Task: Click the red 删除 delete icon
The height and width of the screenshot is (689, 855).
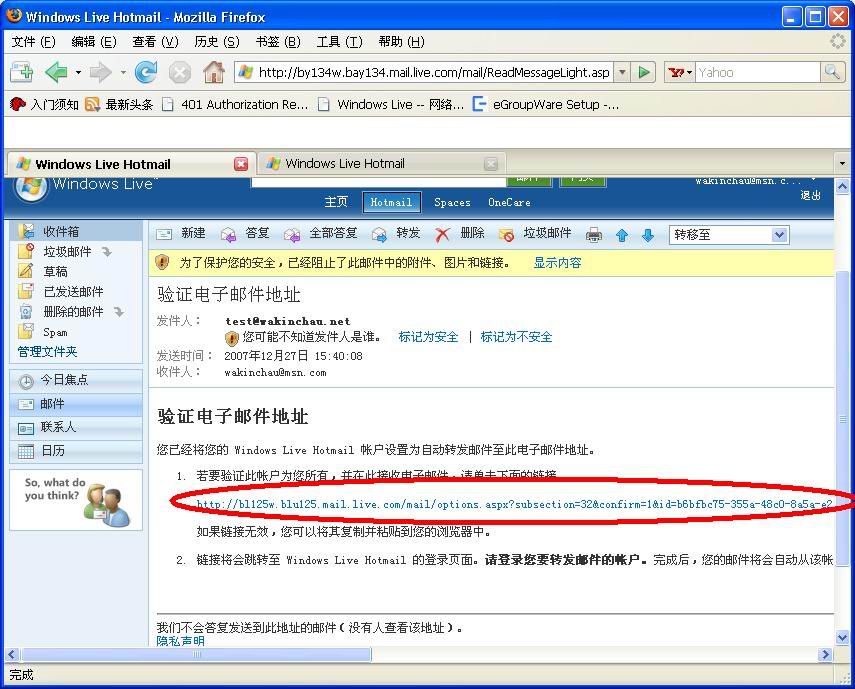Action: point(442,234)
